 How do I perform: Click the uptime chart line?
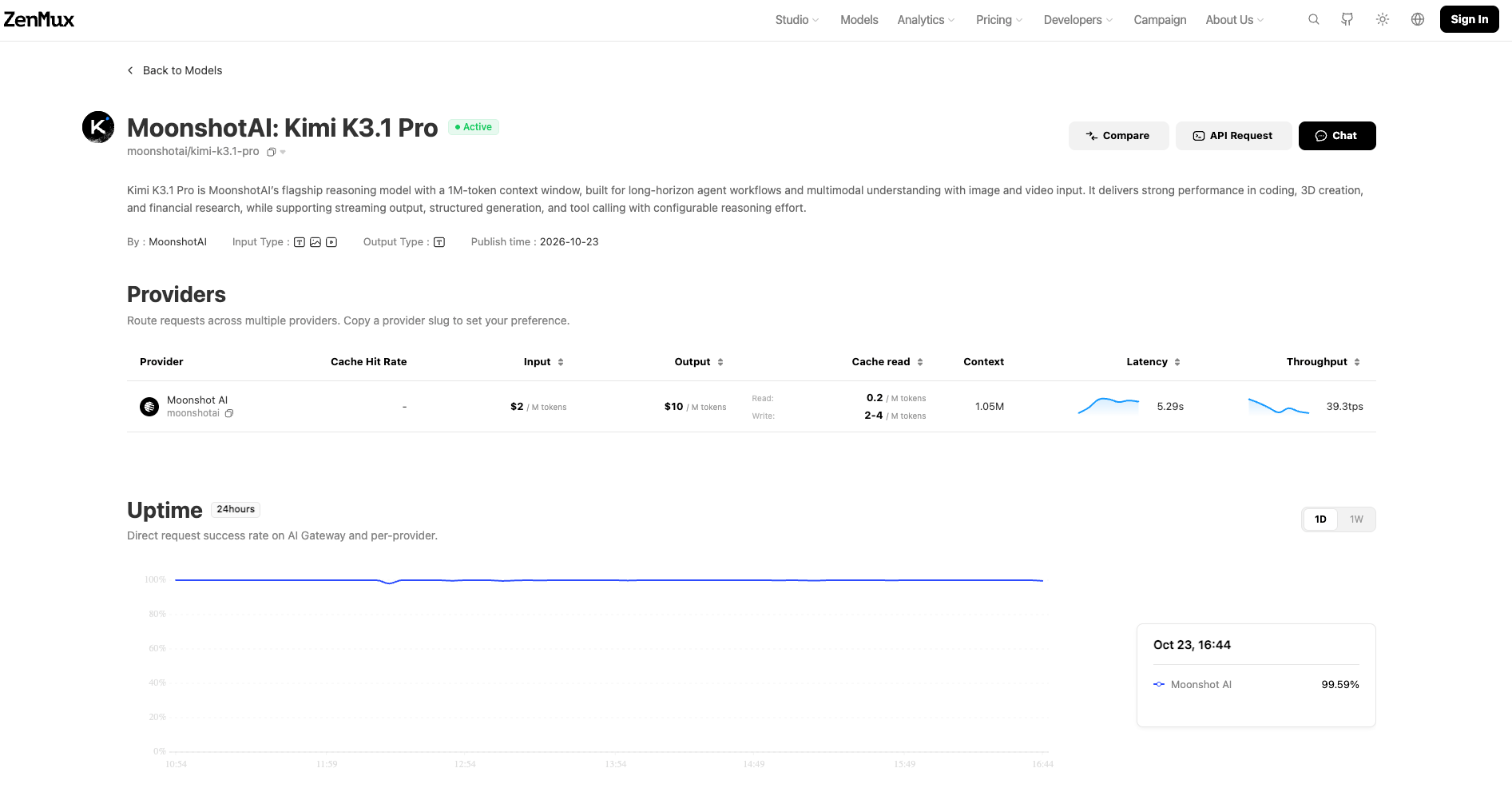pyautogui.click(x=609, y=580)
